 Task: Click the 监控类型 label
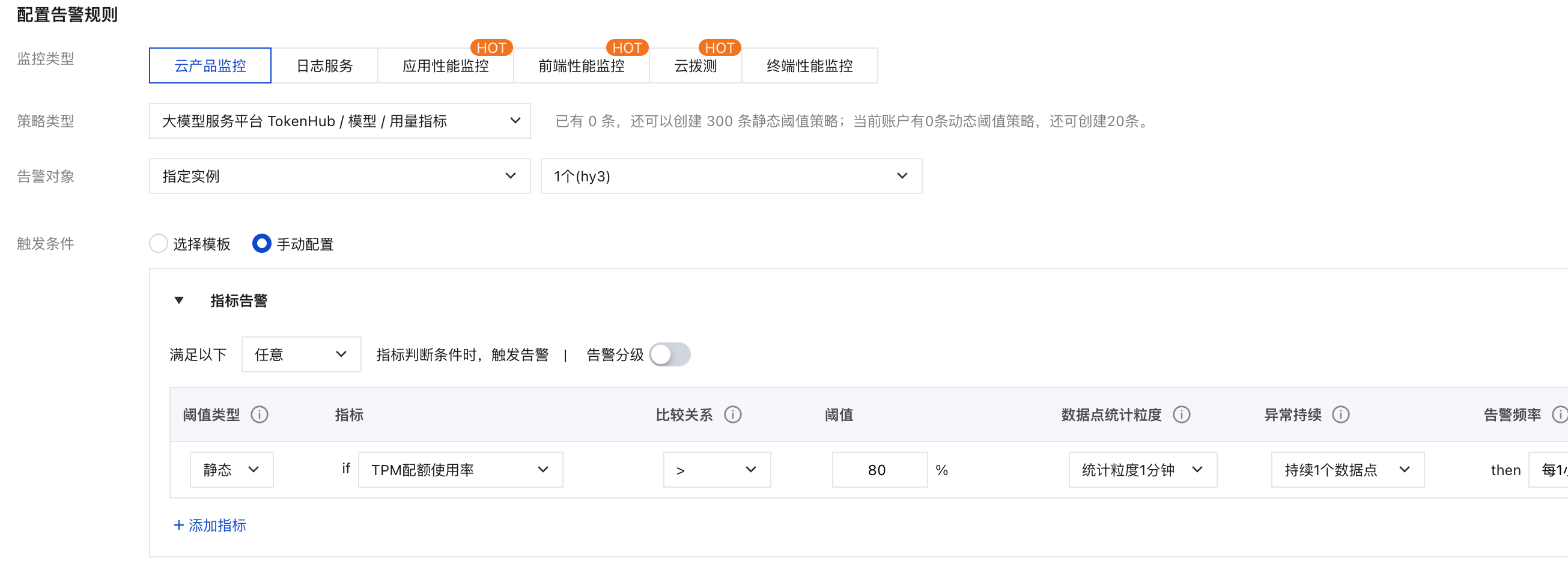(46, 58)
